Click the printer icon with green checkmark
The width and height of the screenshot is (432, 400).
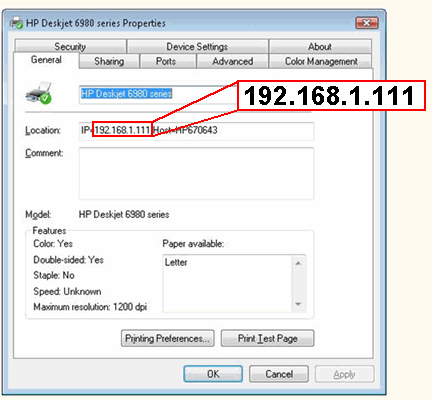coord(39,93)
